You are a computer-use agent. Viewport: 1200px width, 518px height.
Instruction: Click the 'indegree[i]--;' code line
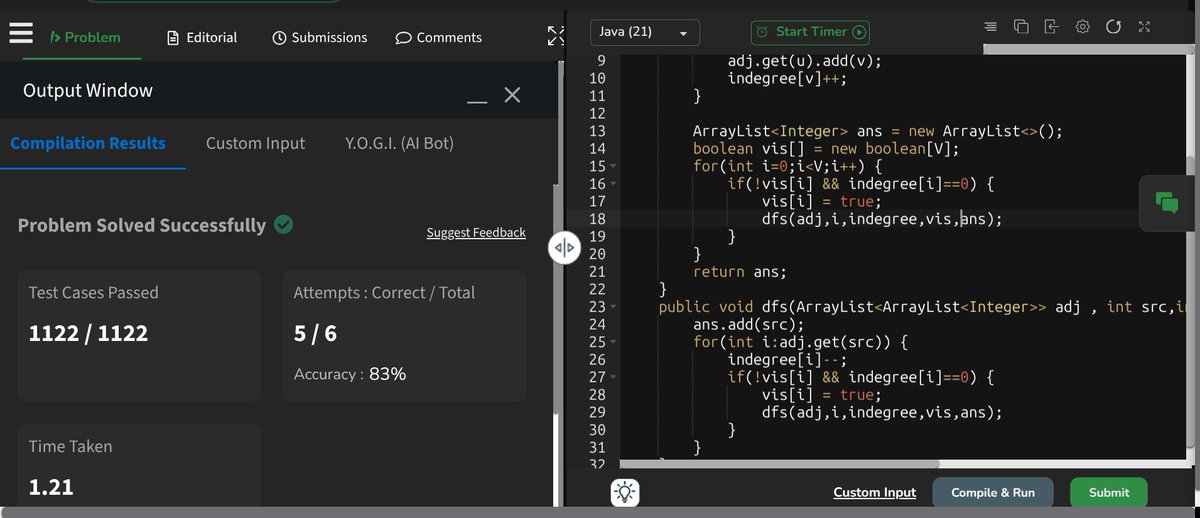[x=787, y=360]
